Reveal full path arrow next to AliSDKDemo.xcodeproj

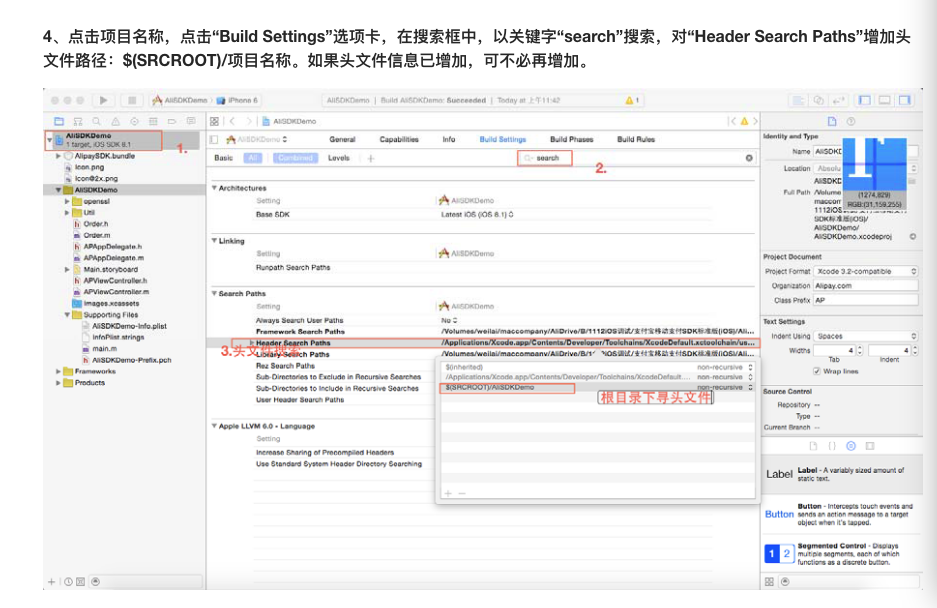912,237
